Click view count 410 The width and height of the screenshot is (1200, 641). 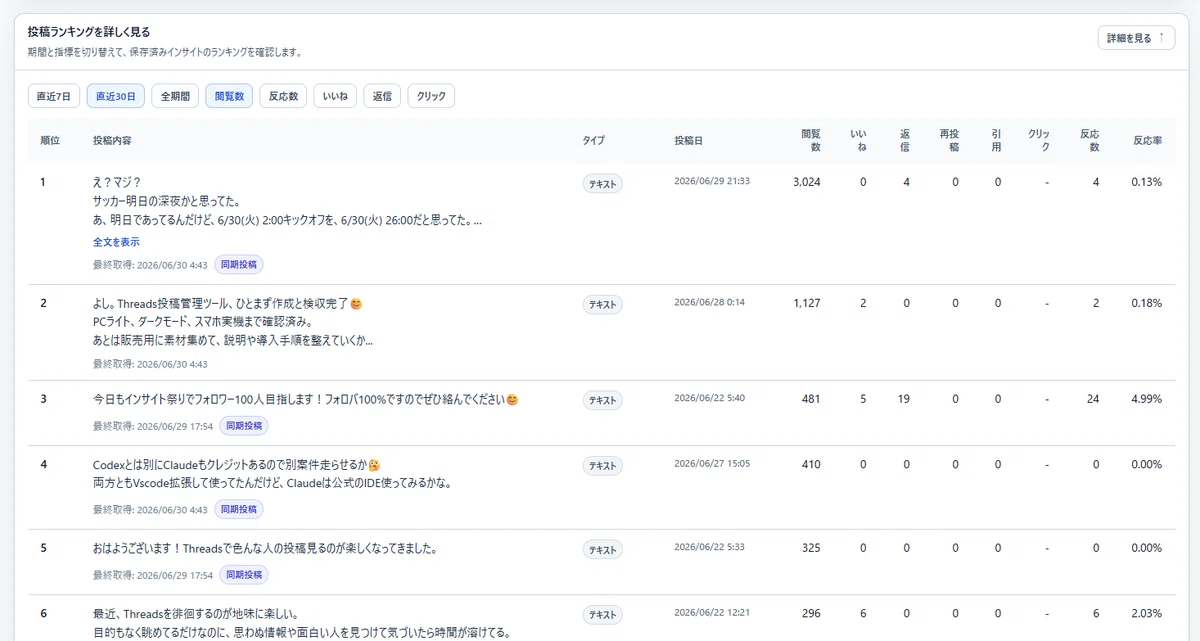point(811,465)
